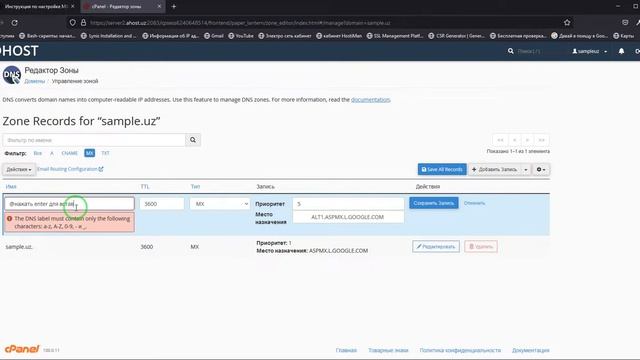Click the browser address bar URL
The height and width of the screenshot is (360, 640).
[x=240, y=23]
